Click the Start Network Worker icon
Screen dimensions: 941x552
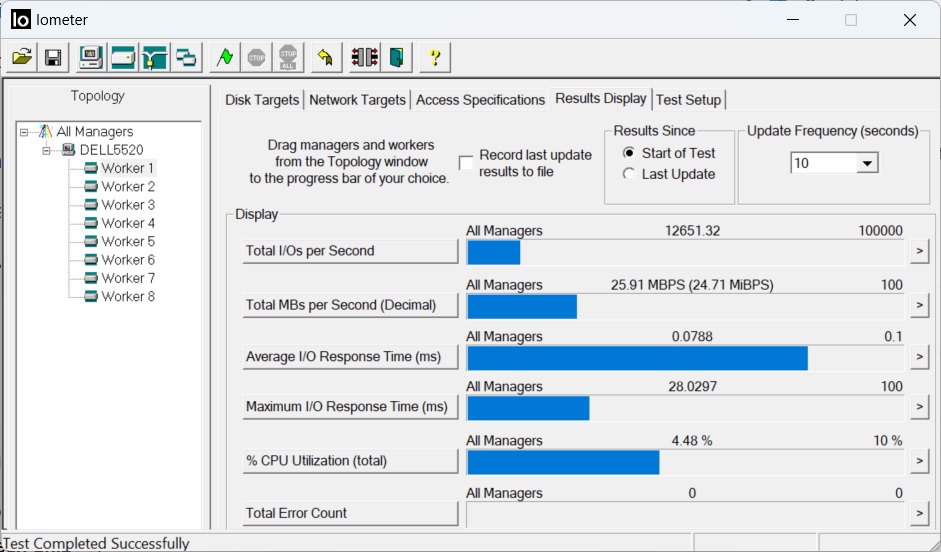154,57
